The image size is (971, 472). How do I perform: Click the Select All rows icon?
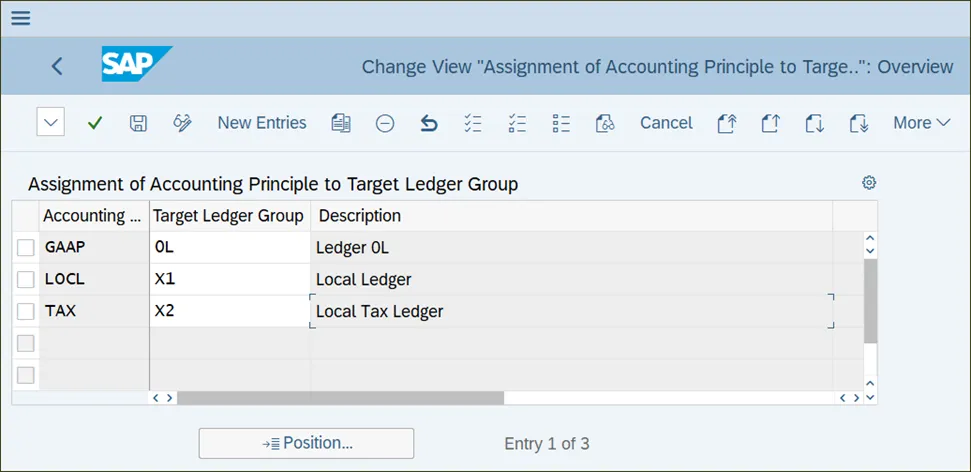pos(473,123)
